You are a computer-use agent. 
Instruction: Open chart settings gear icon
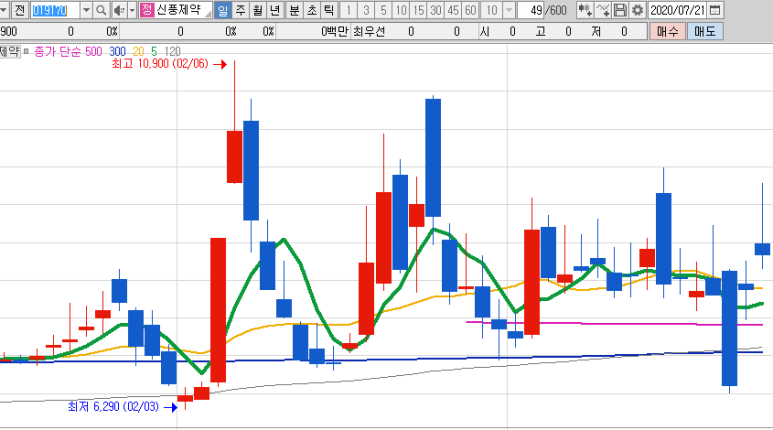tap(637, 10)
